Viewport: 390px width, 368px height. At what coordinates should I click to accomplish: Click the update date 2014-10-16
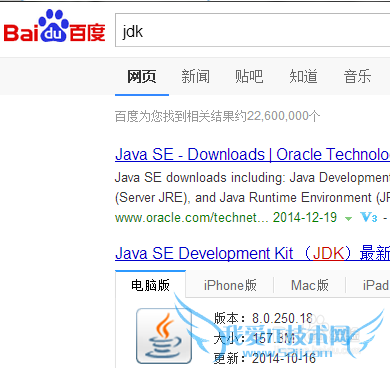click(x=284, y=359)
